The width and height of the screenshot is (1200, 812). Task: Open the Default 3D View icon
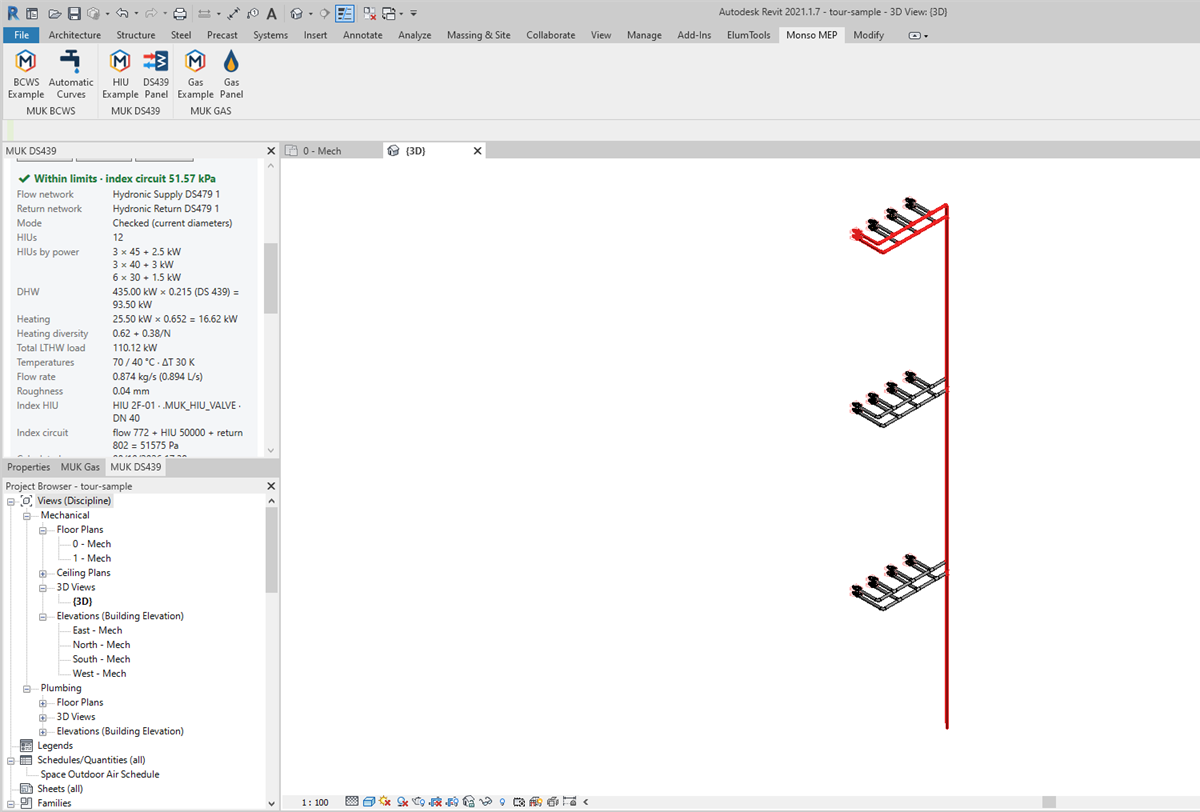(296, 14)
